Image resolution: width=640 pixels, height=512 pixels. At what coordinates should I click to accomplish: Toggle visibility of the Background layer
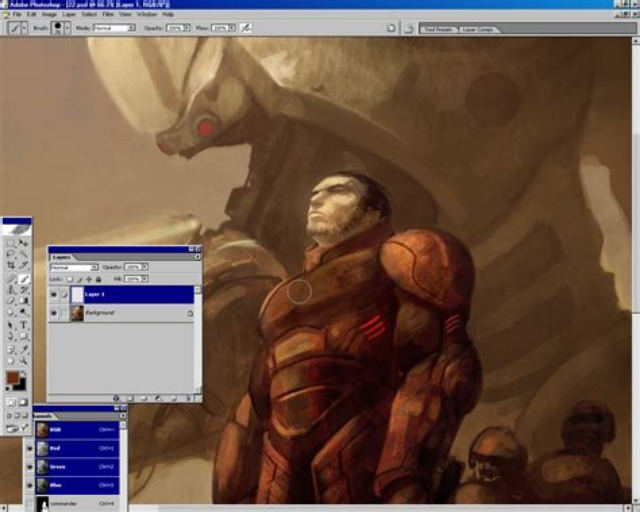54,313
